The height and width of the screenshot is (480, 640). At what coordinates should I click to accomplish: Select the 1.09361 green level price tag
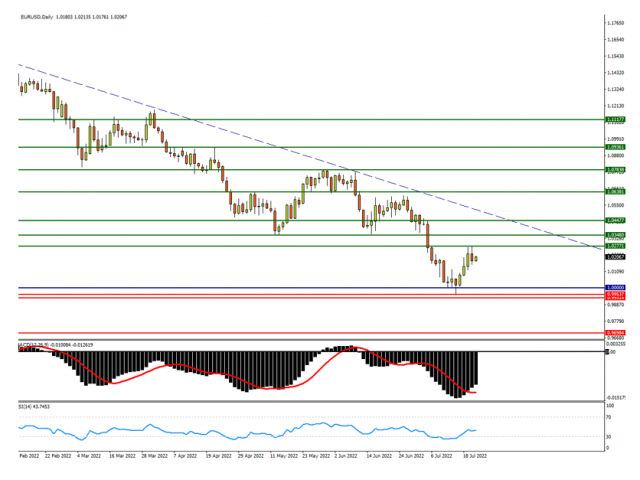coord(616,147)
